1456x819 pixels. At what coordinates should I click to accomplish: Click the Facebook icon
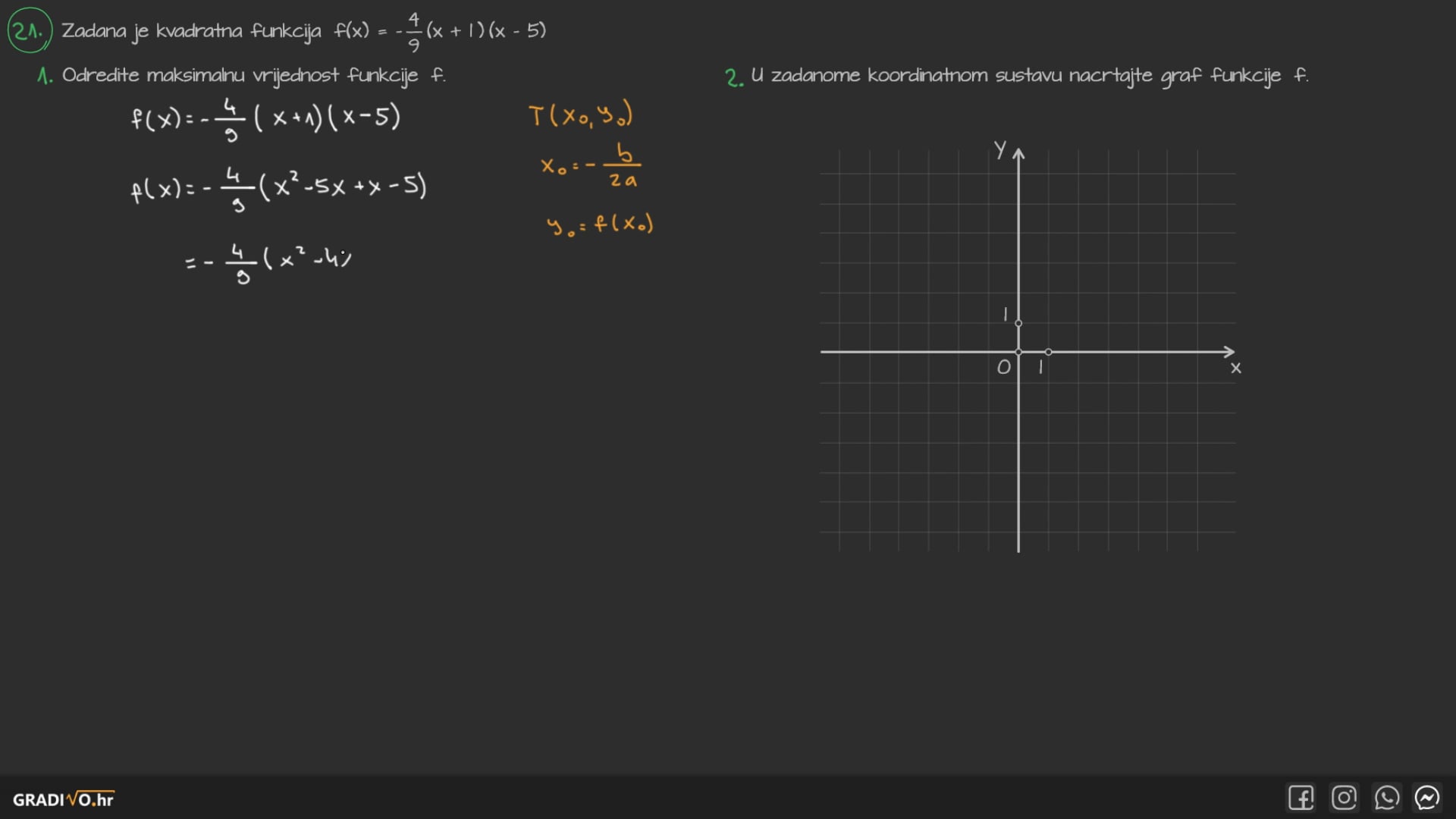[1301, 798]
